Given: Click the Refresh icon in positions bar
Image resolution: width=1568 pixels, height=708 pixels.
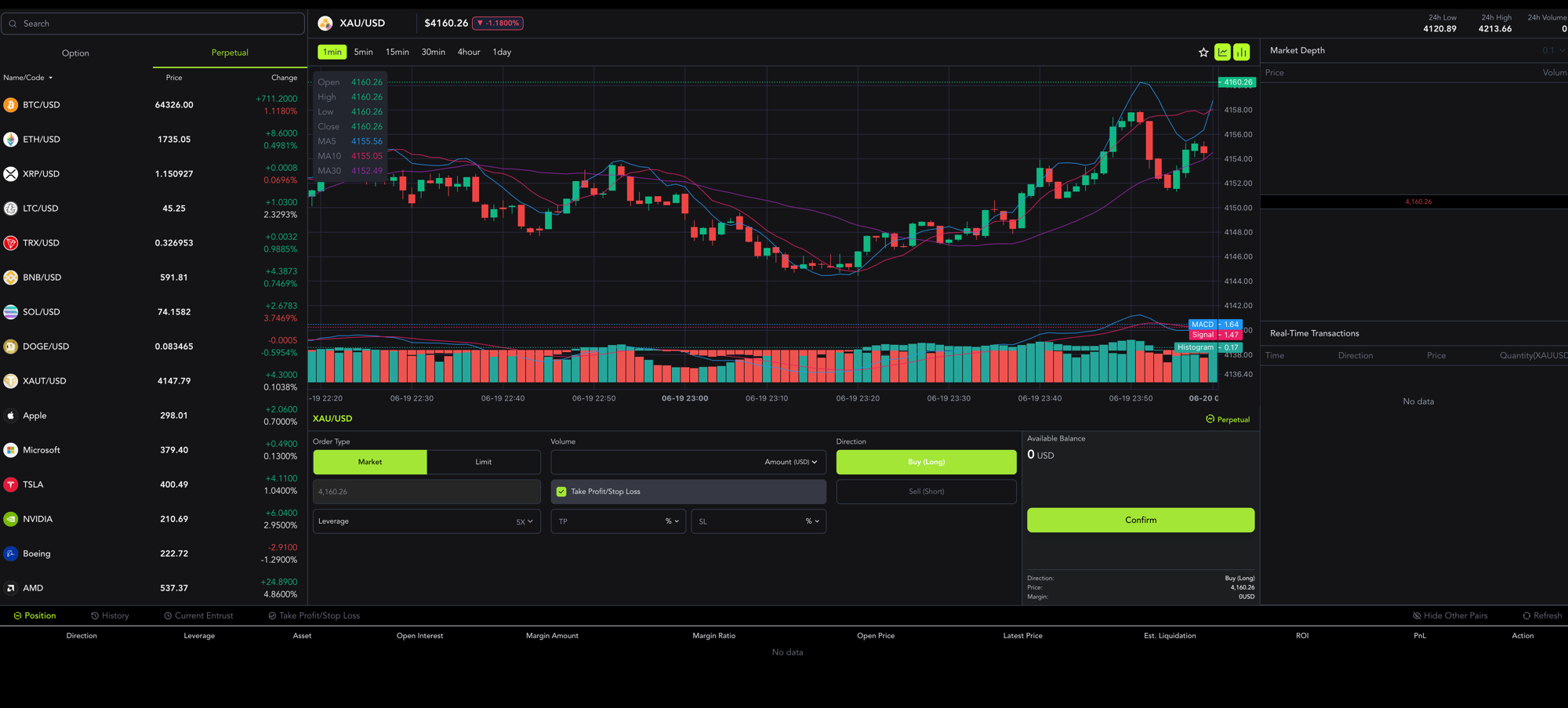Looking at the screenshot, I should [1526, 615].
